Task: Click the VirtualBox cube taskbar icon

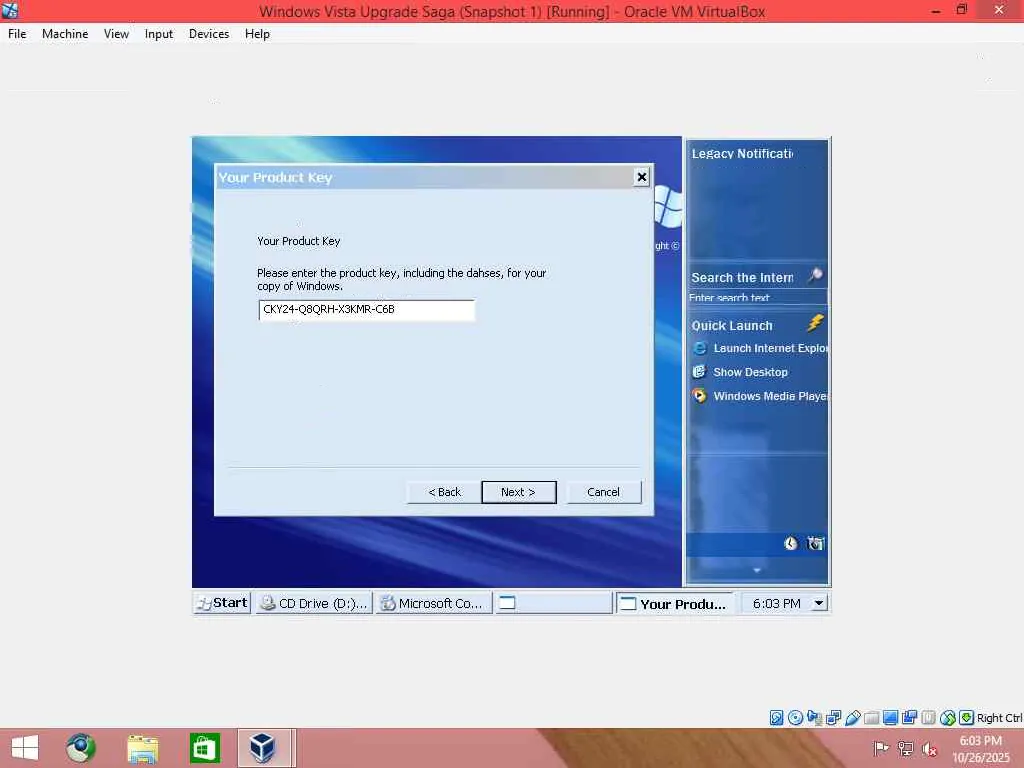Action: [263, 748]
